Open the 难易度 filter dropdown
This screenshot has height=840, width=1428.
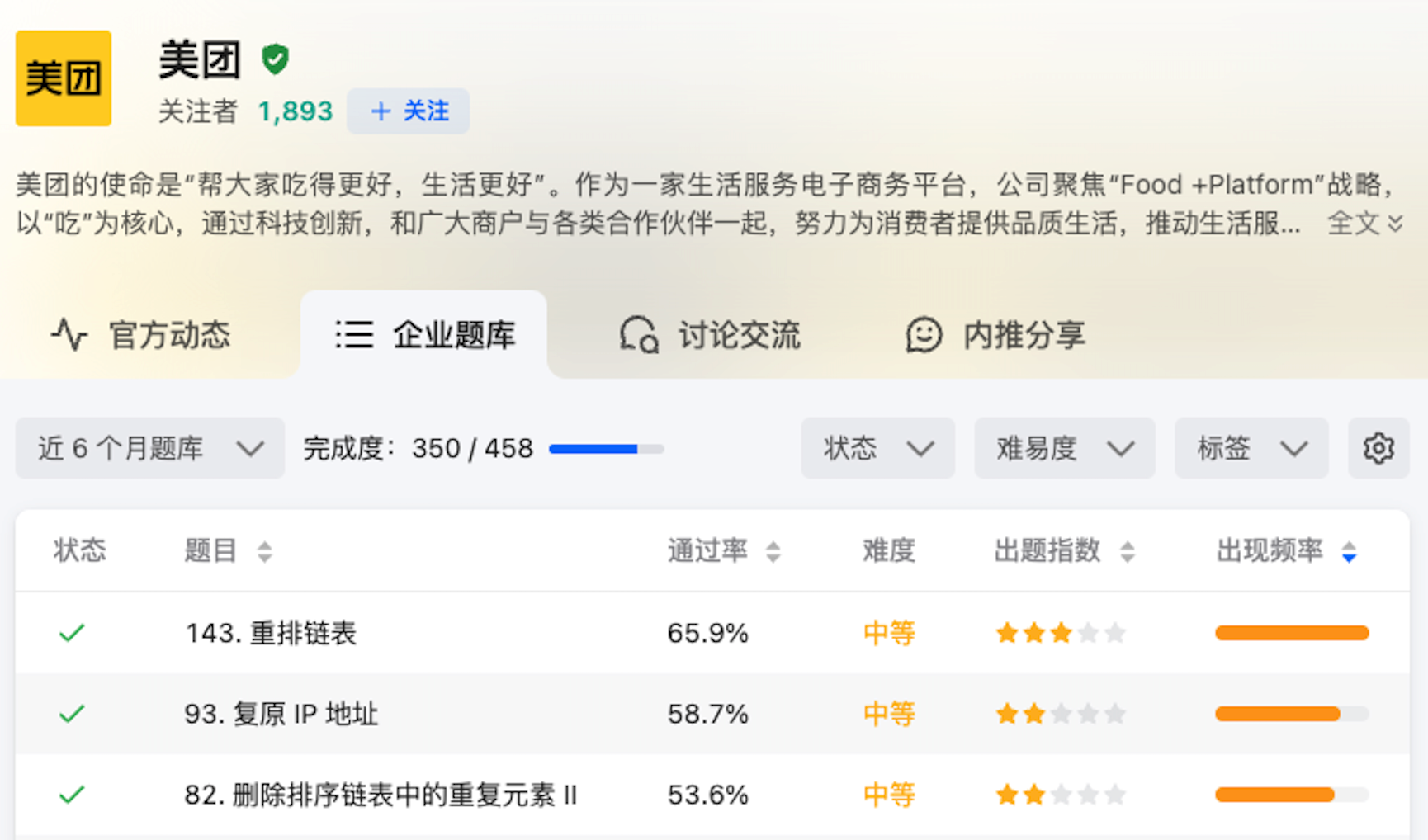click(1065, 449)
